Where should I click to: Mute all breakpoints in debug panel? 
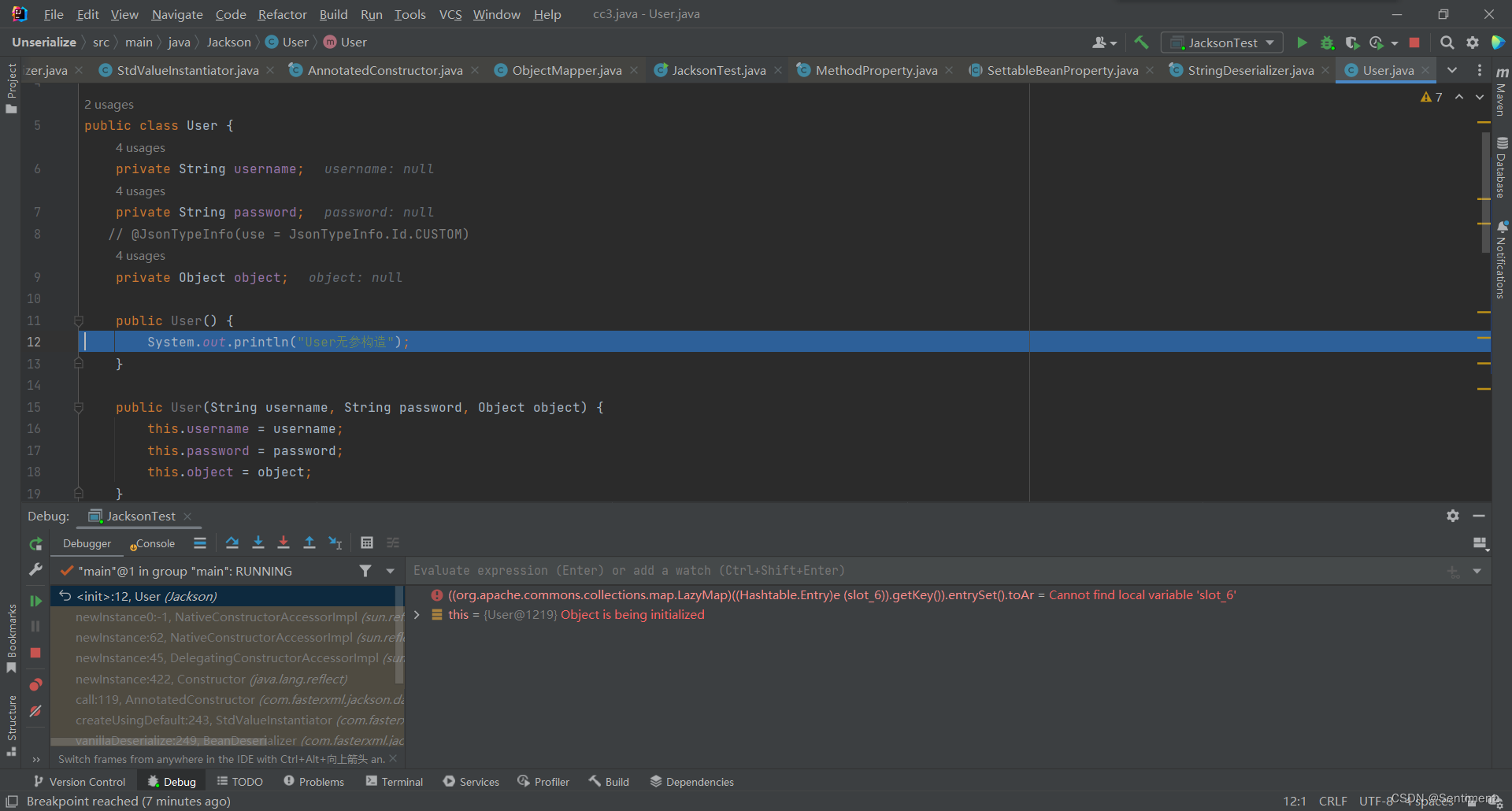[x=35, y=711]
